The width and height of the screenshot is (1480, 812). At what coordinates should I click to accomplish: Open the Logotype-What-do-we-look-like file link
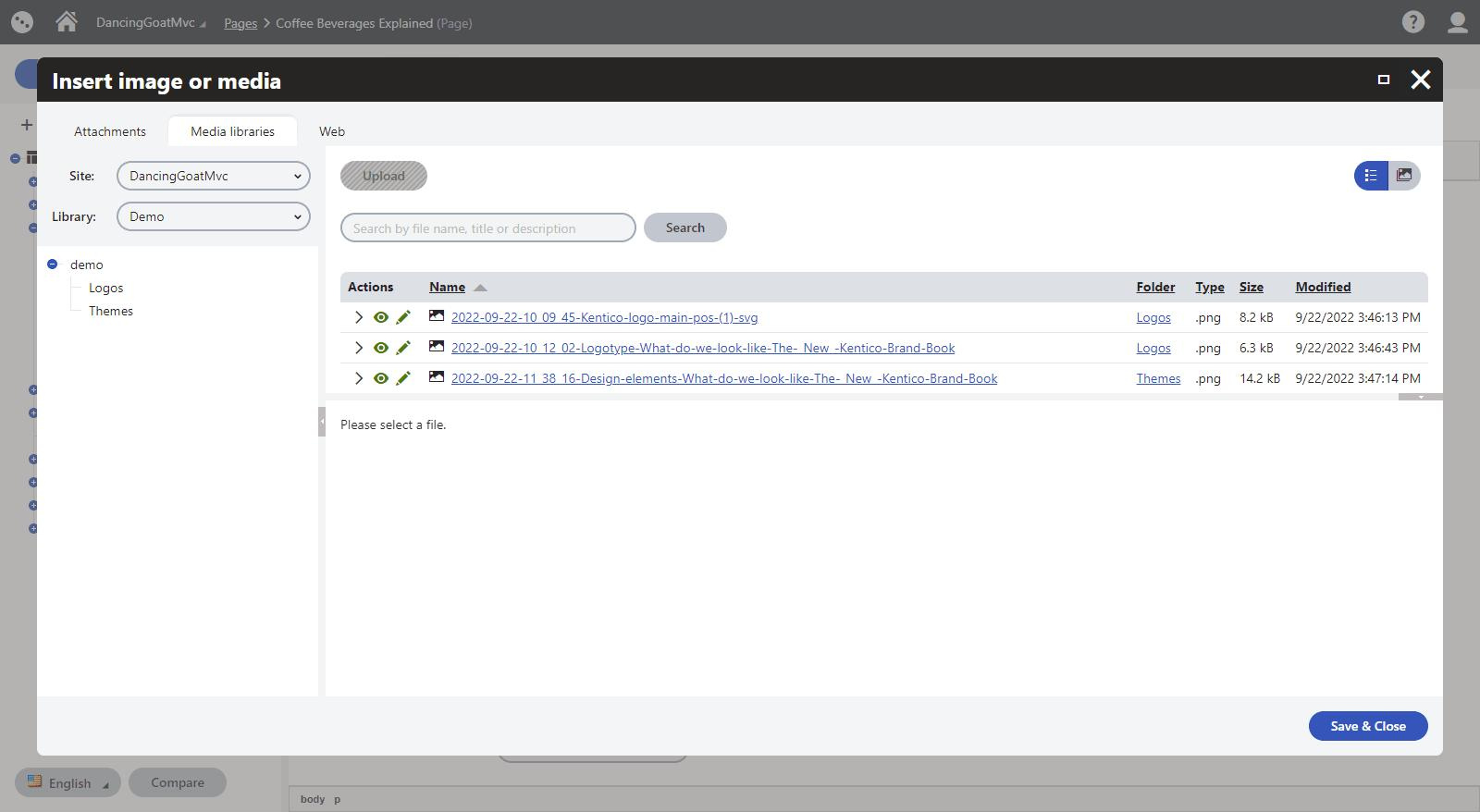tap(703, 348)
